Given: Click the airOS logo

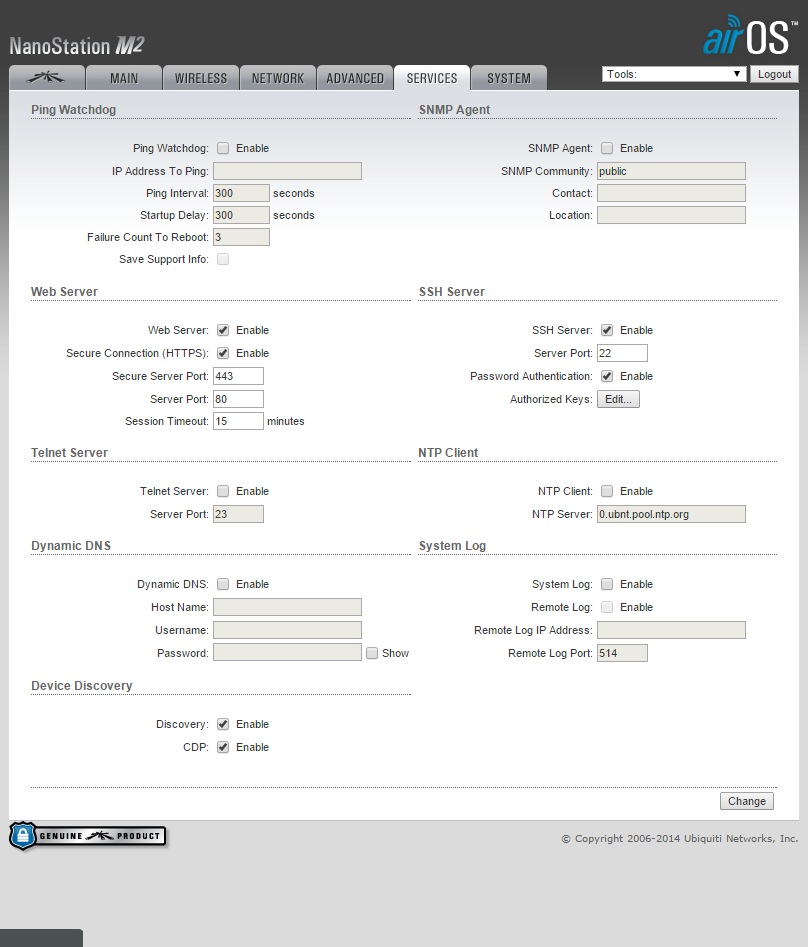Looking at the screenshot, I should pyautogui.click(x=749, y=36).
